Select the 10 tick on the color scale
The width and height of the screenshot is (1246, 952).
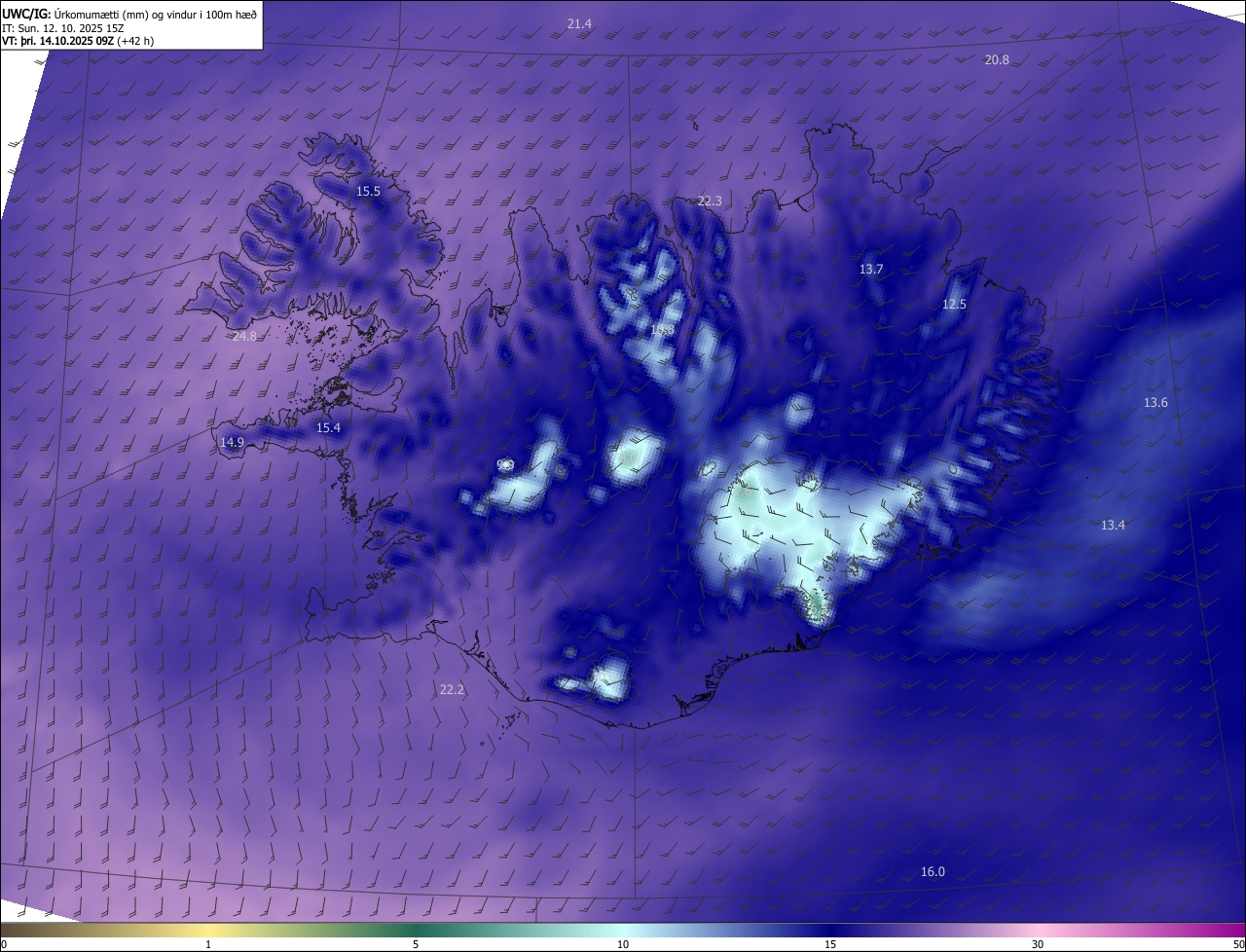623,944
